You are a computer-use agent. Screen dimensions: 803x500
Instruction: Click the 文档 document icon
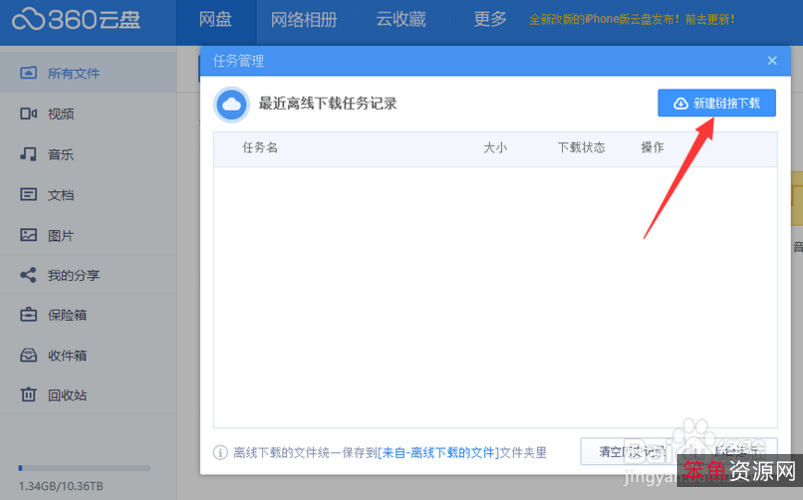[x=28, y=194]
